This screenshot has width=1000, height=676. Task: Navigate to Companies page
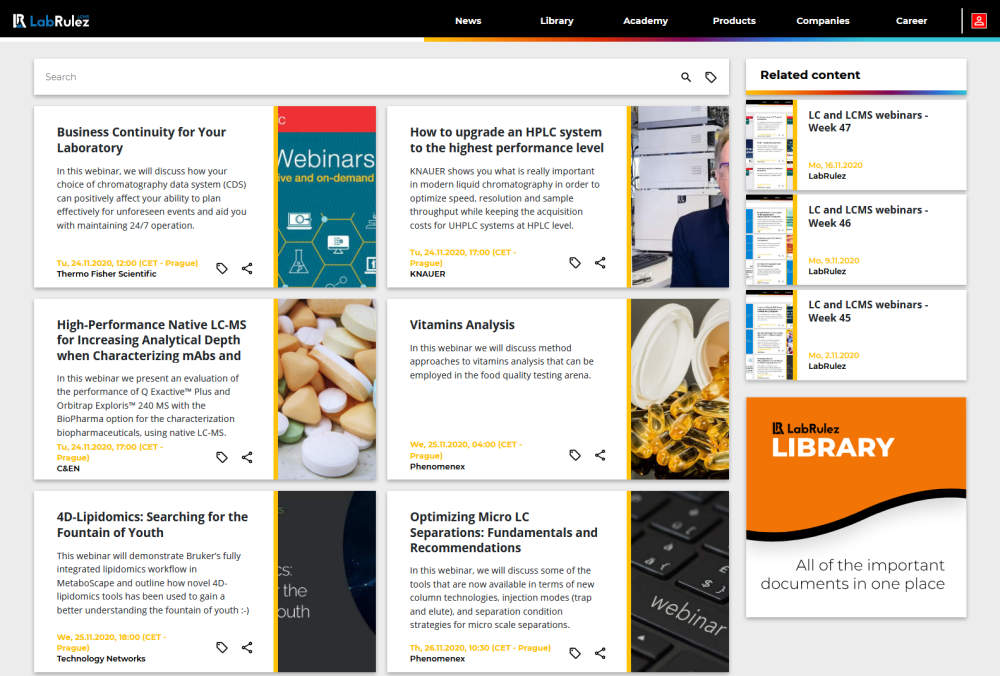coord(823,21)
